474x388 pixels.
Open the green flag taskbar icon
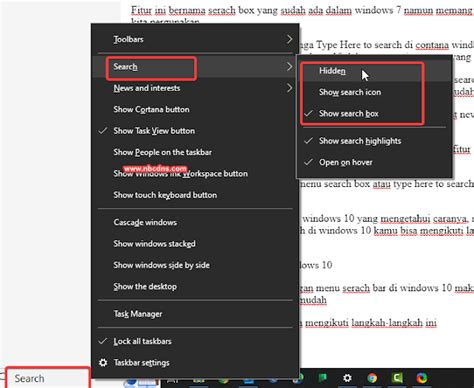tap(322, 378)
